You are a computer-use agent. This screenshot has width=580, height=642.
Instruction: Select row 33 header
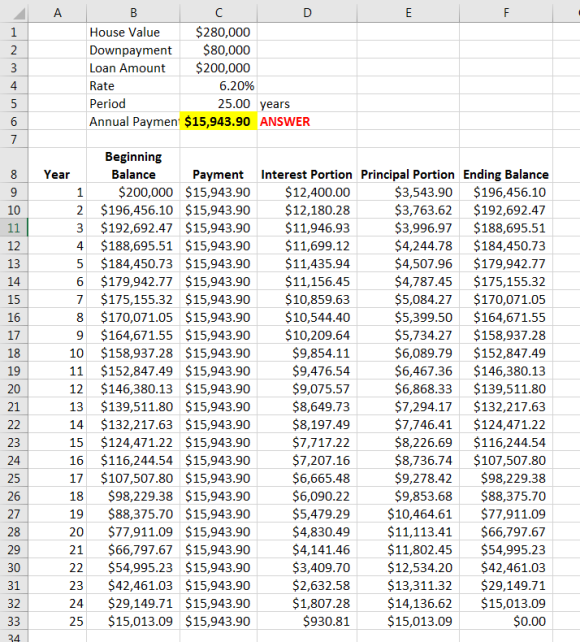pyautogui.click(x=14, y=622)
